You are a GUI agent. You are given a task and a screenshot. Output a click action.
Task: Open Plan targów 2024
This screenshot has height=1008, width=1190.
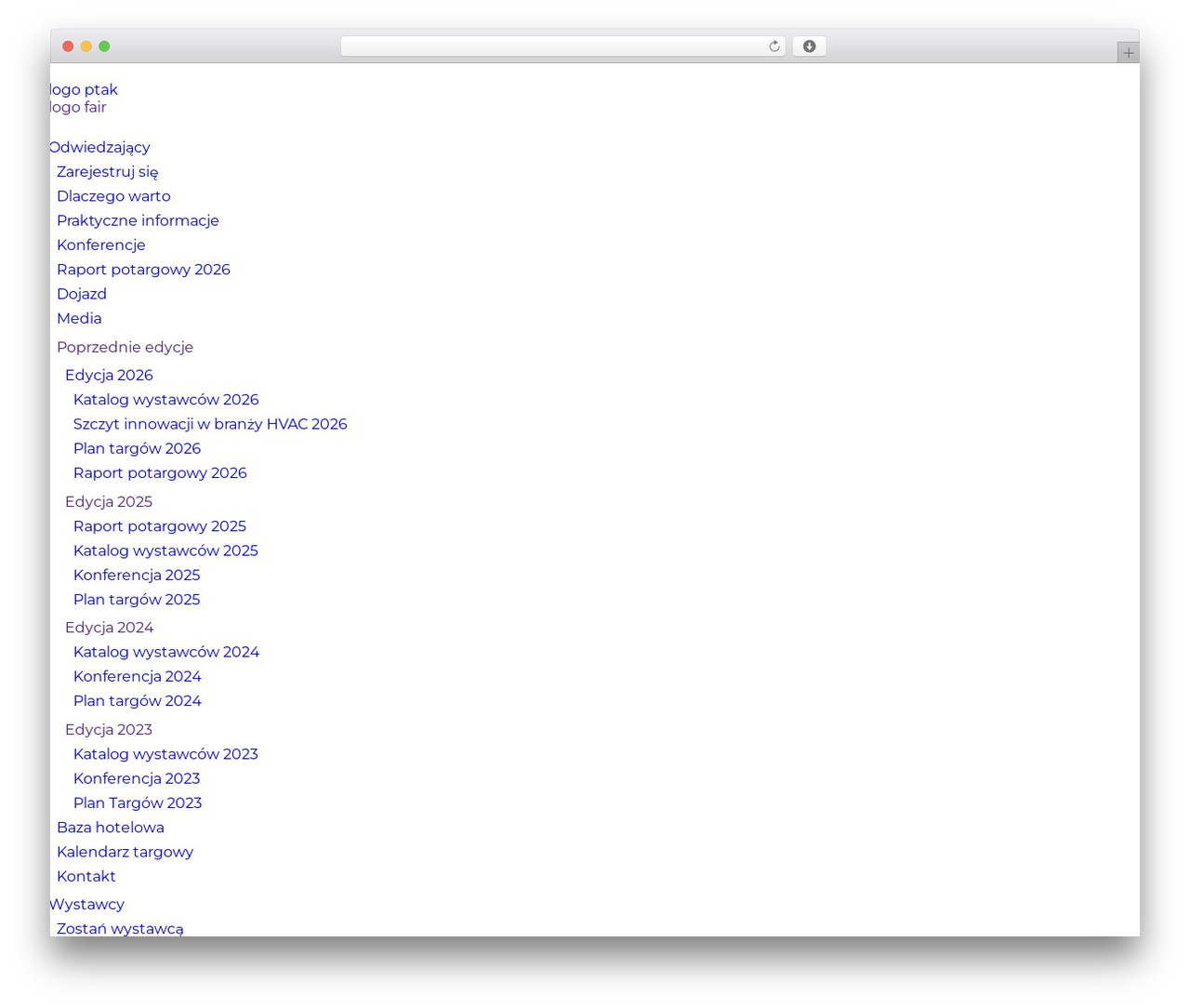(x=138, y=701)
